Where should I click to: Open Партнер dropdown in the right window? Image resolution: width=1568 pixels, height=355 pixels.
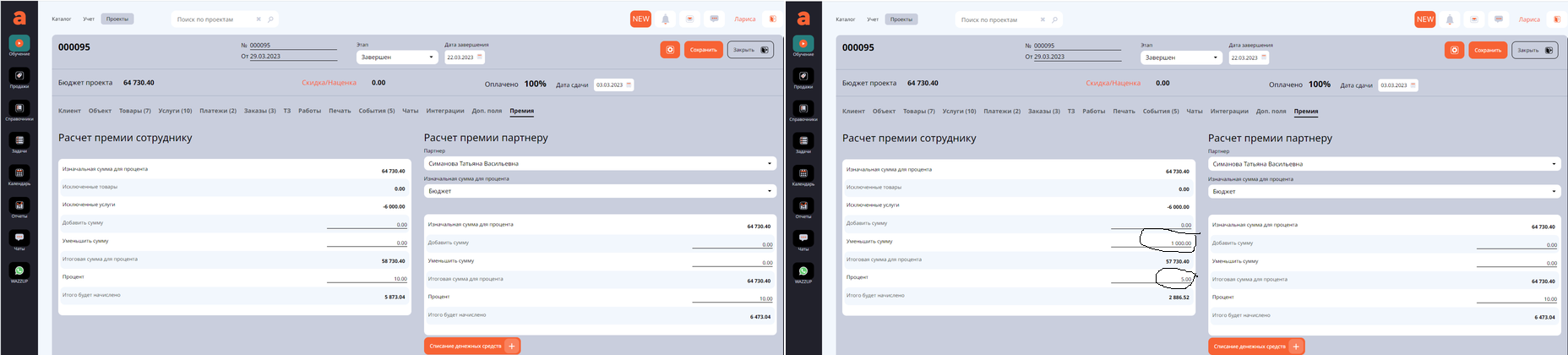1384,164
